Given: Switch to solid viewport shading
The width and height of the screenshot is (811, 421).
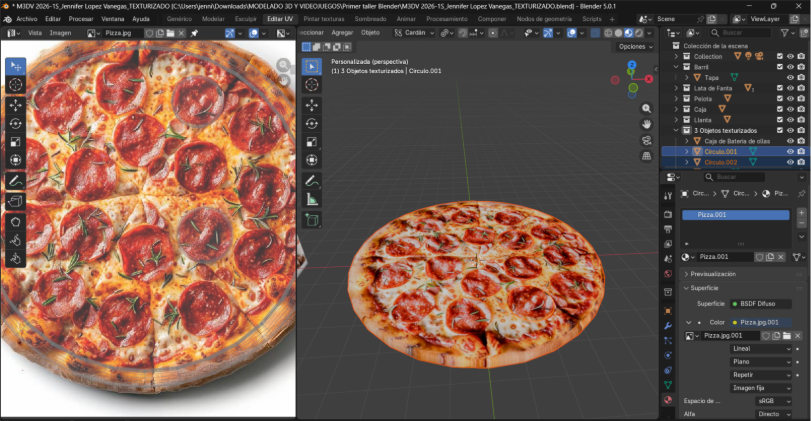Looking at the screenshot, I should pyautogui.click(x=618, y=33).
